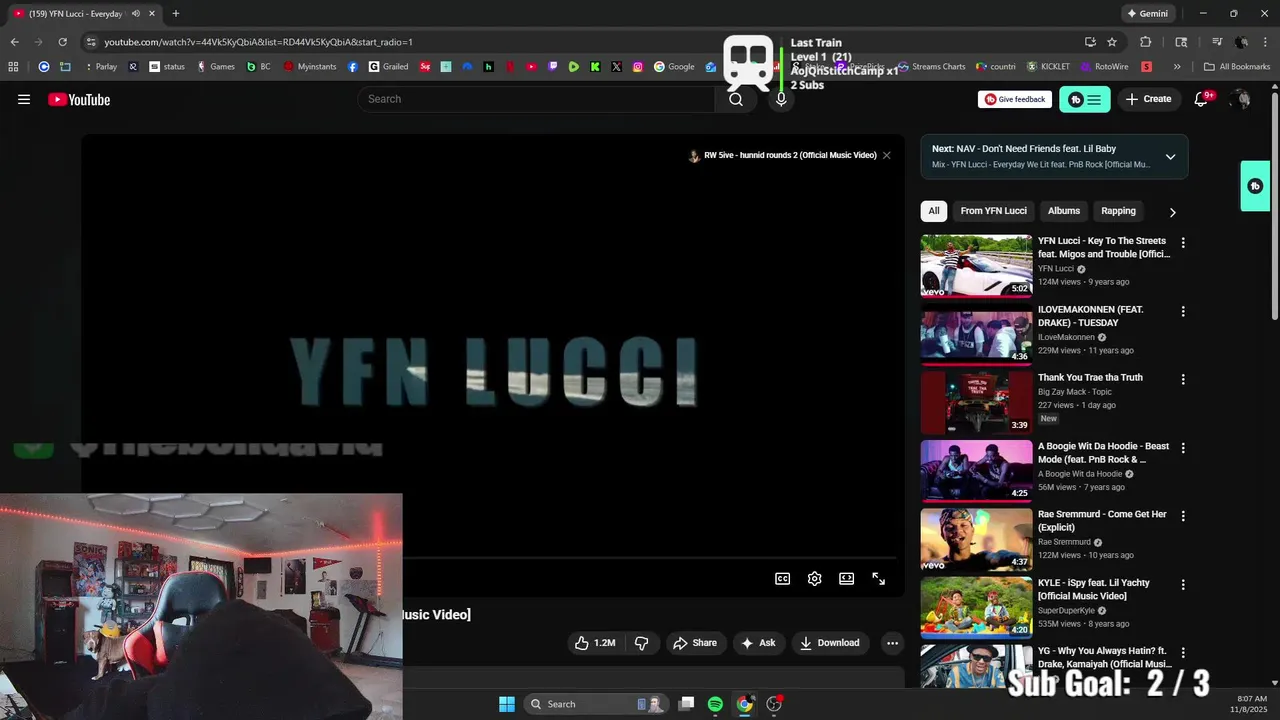
Task: Start voice search with the microphone icon
Action: point(781,99)
